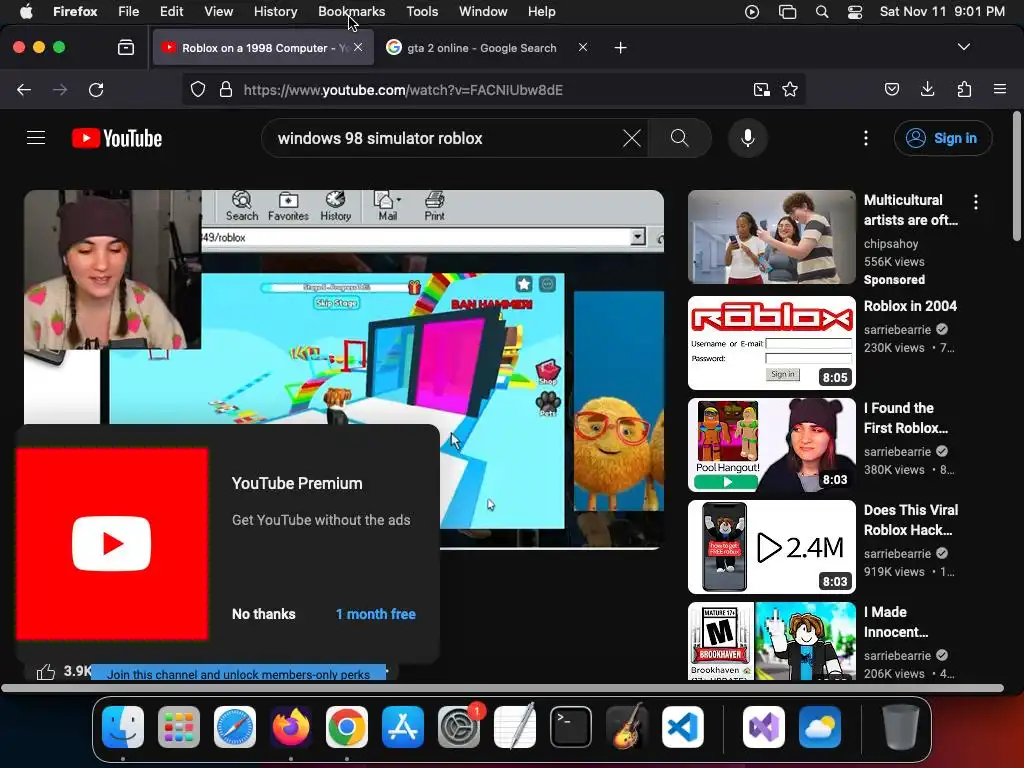
Task: Open macOS Spotlight search
Action: pyautogui.click(x=822, y=12)
